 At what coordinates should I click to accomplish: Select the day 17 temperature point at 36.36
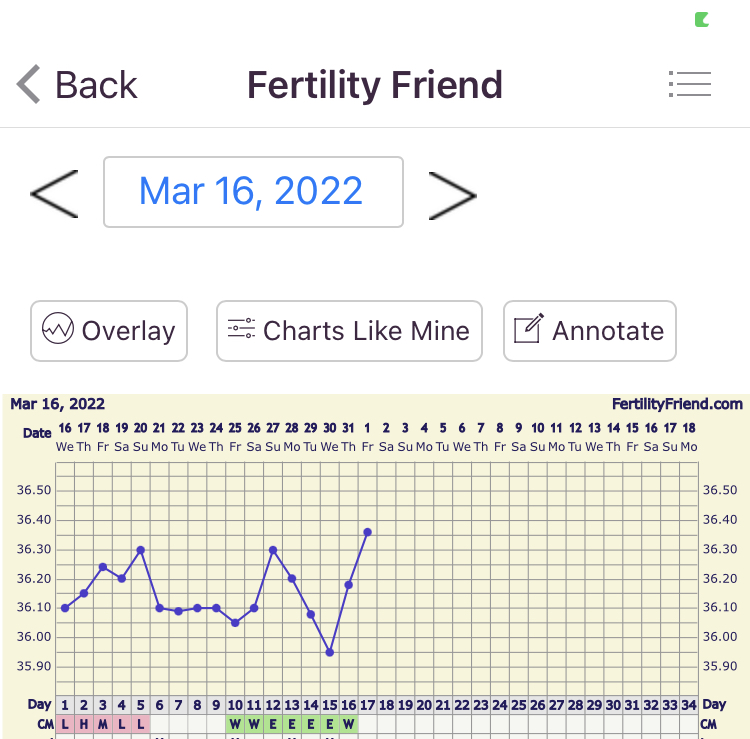coord(368,532)
